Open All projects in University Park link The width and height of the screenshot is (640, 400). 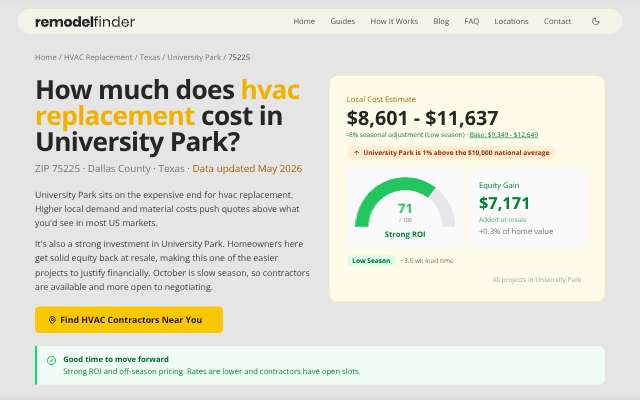coord(536,280)
